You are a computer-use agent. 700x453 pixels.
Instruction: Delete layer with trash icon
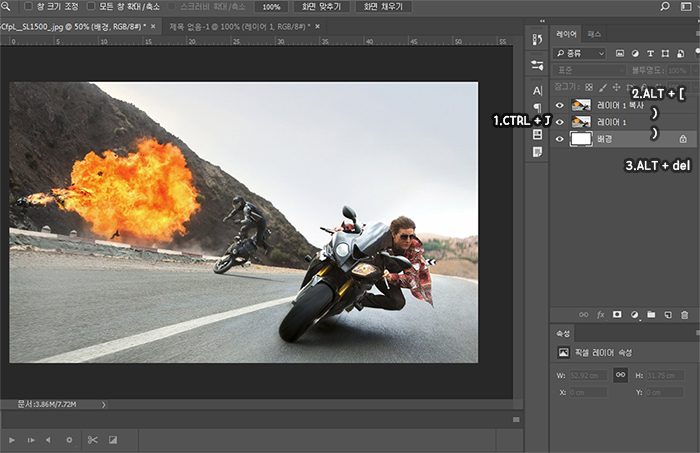[x=684, y=315]
